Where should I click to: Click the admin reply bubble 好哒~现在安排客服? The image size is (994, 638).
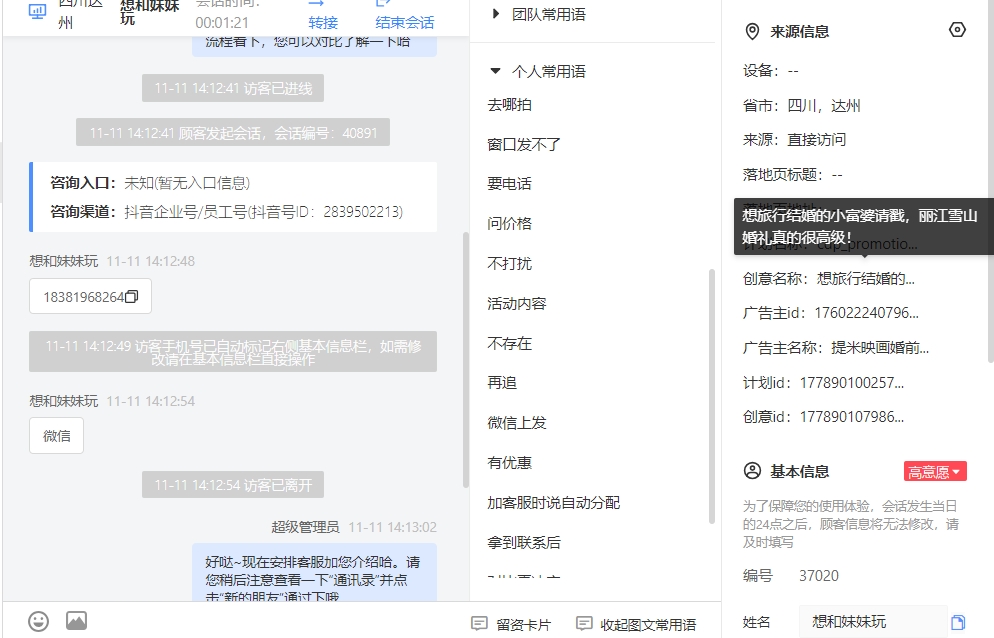pos(314,572)
